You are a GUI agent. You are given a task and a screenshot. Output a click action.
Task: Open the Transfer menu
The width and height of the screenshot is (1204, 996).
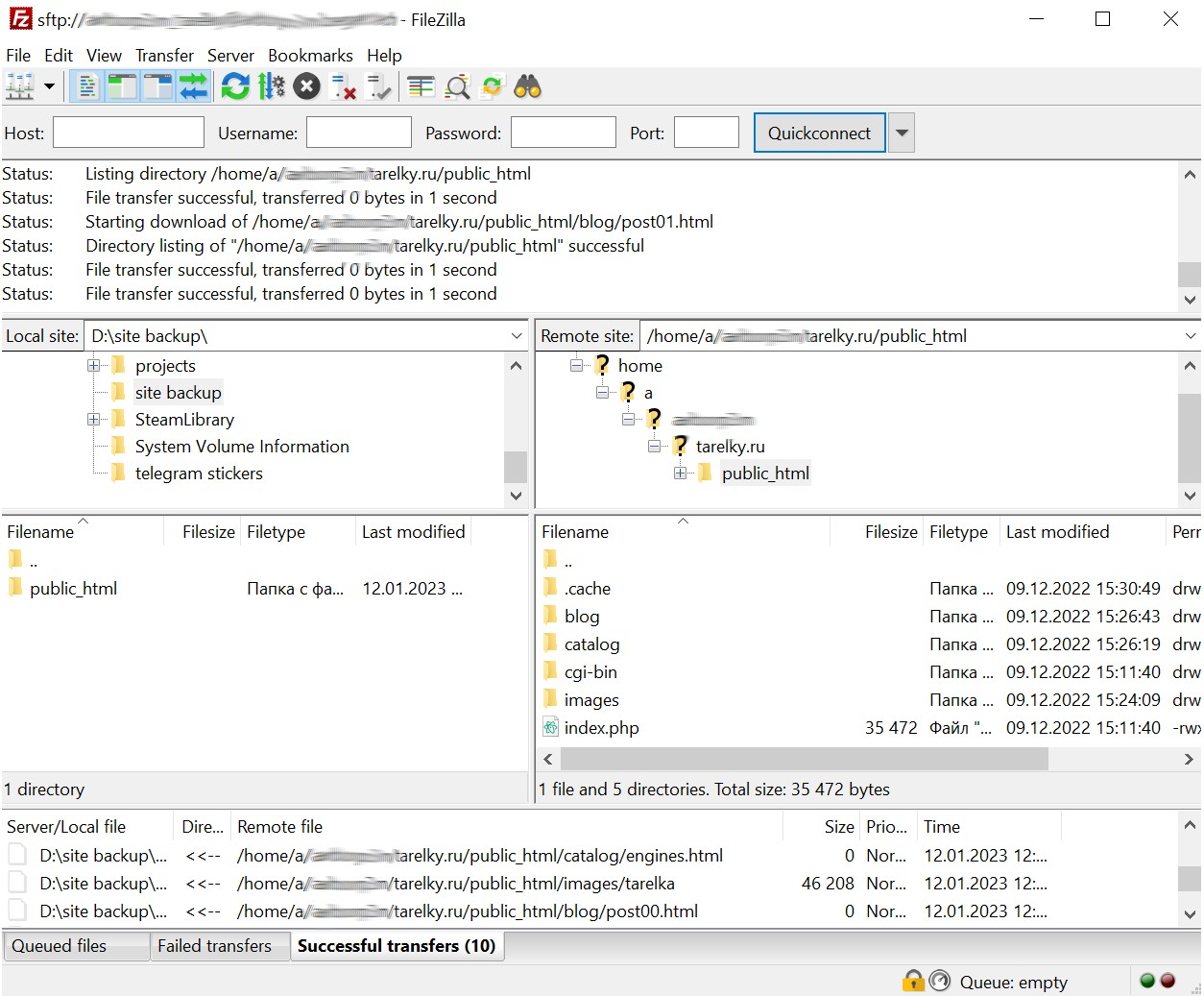click(x=164, y=56)
